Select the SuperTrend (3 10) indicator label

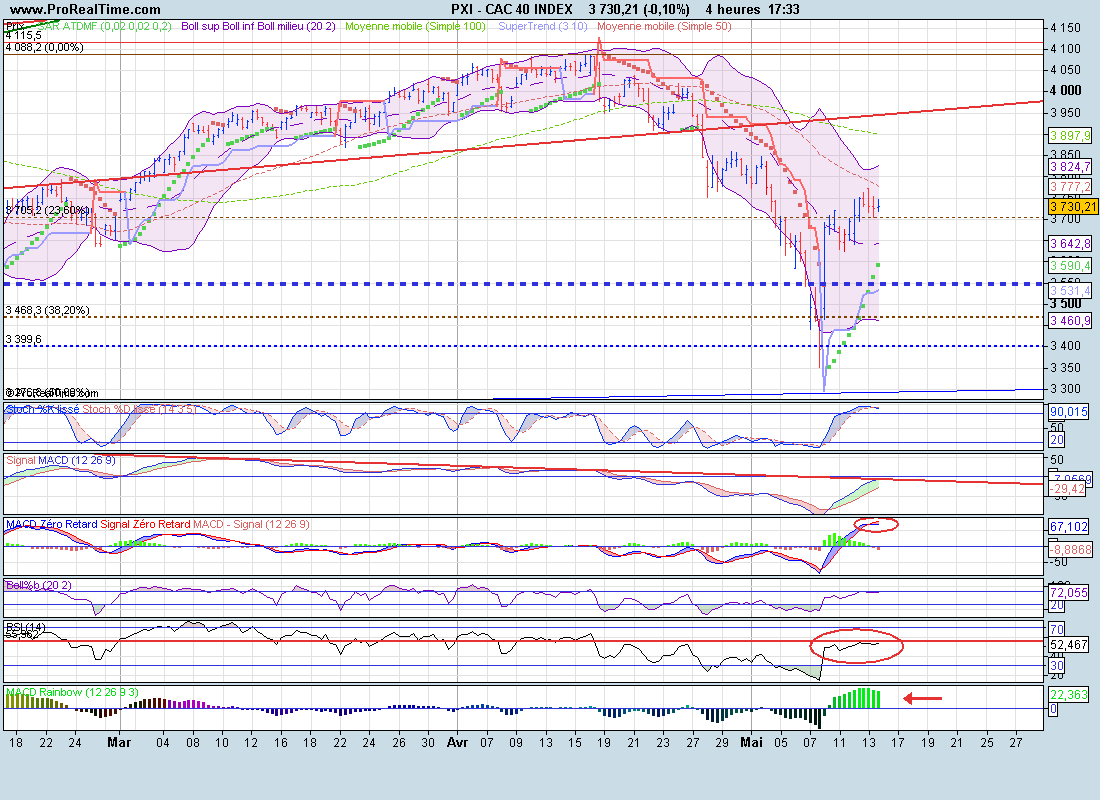click(x=543, y=26)
